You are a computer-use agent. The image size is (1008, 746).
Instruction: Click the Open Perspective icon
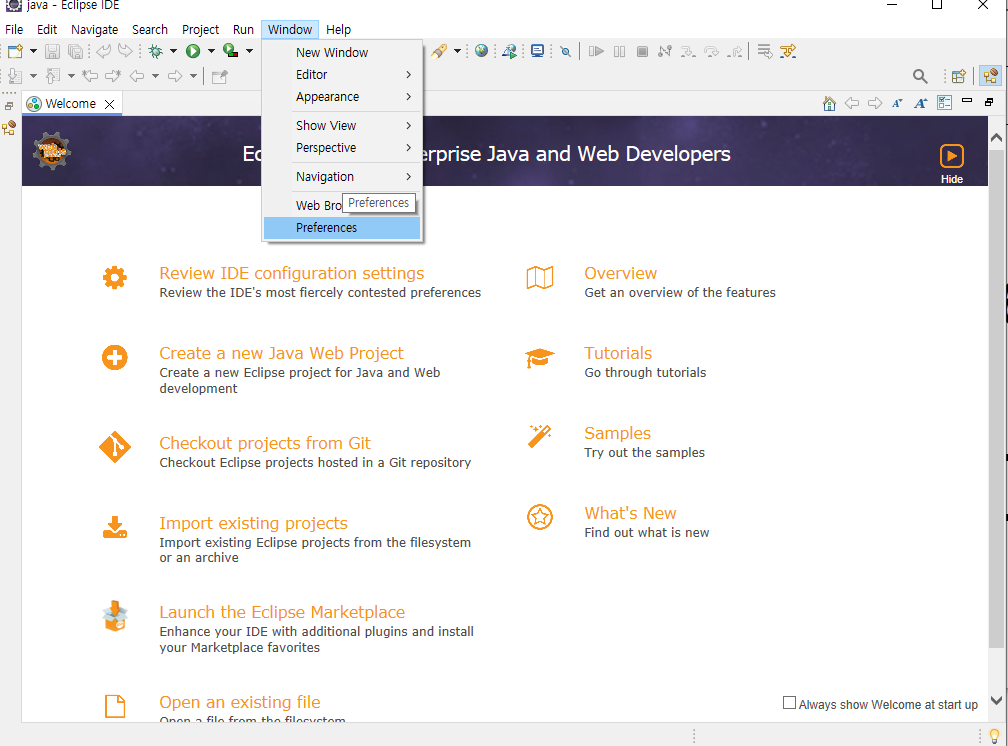pos(958,77)
